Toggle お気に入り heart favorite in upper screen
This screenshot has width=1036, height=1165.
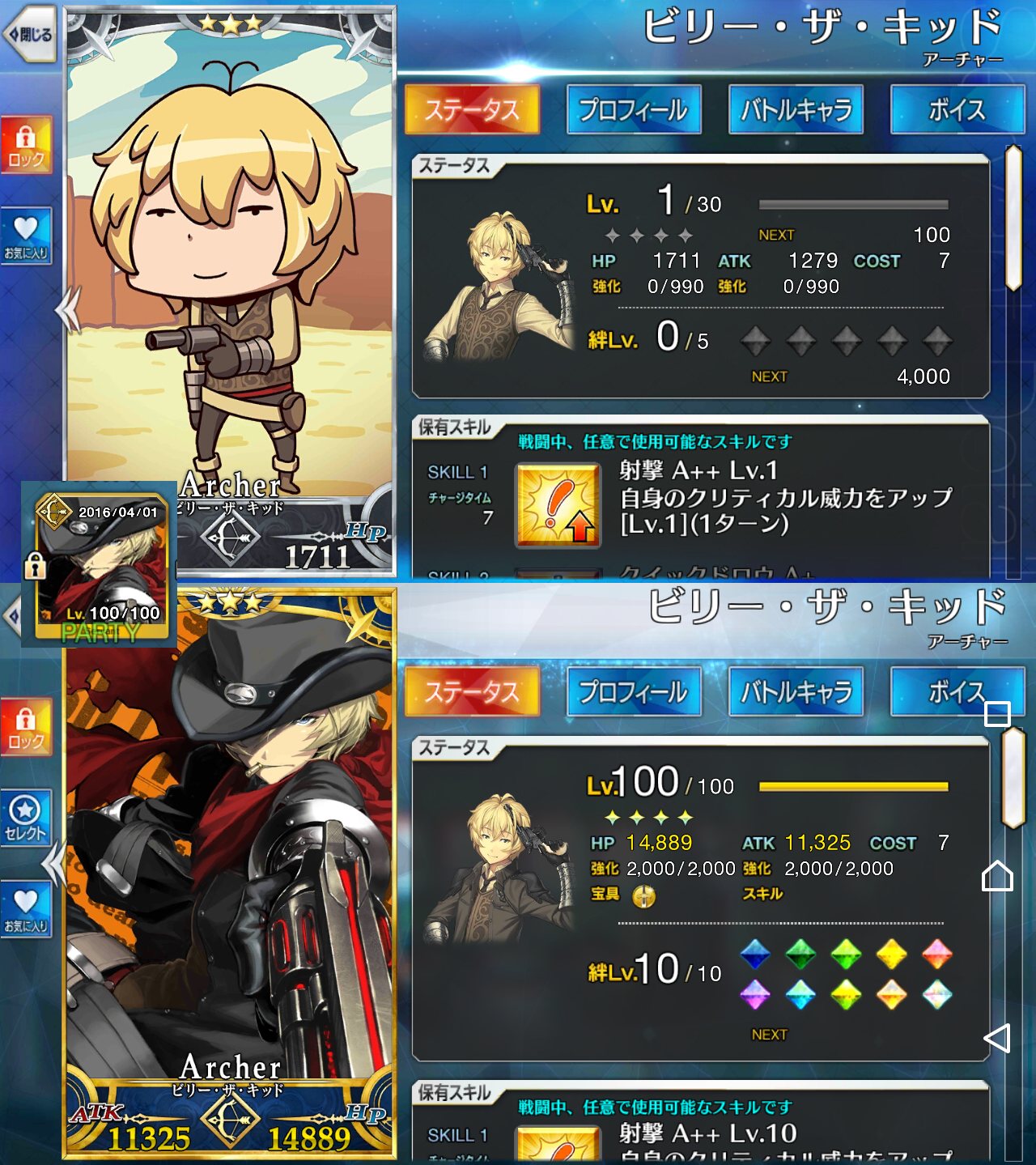coord(27,236)
